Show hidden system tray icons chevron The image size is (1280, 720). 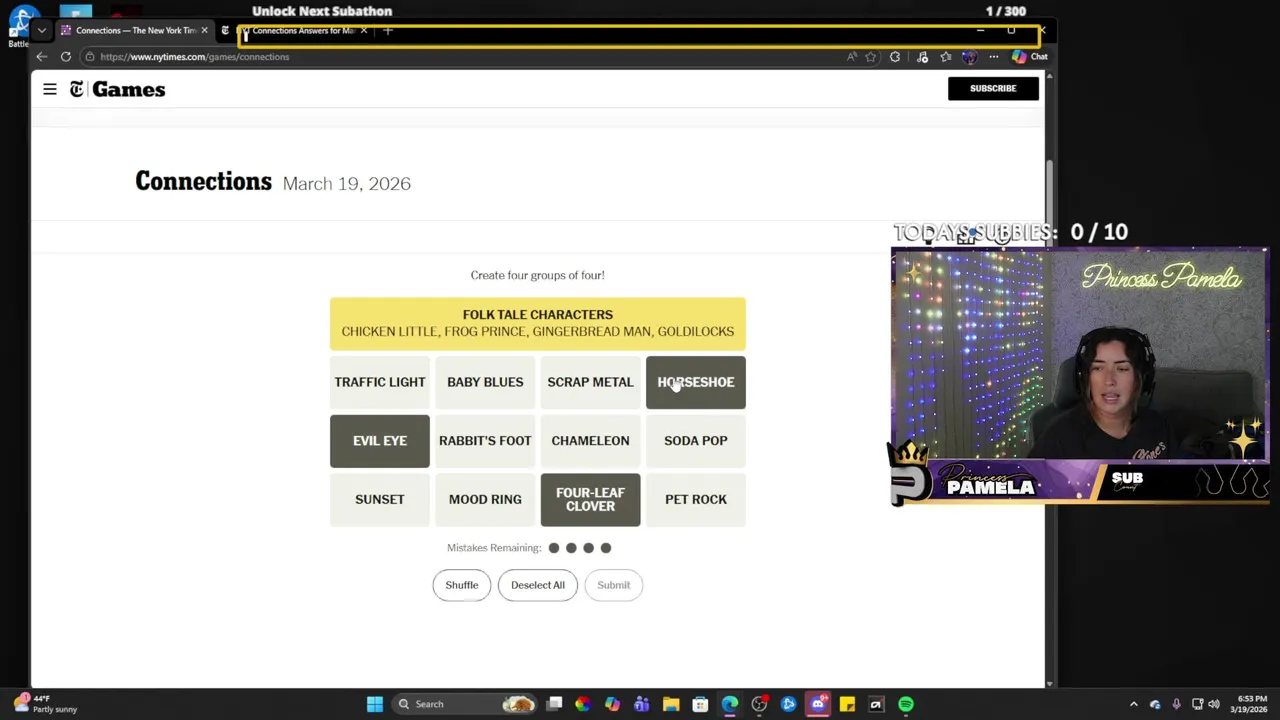tap(1133, 704)
